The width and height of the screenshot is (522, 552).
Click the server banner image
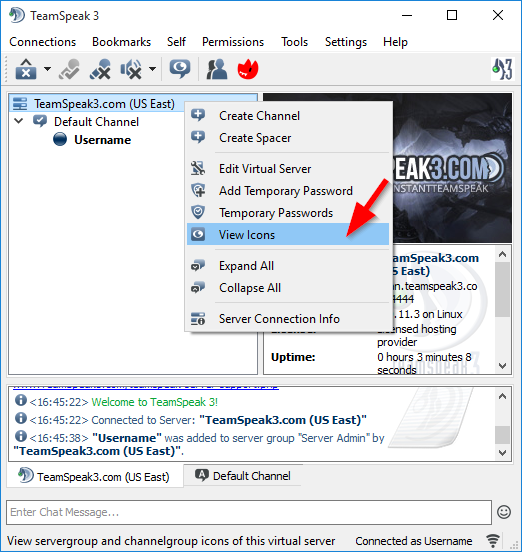[452, 168]
